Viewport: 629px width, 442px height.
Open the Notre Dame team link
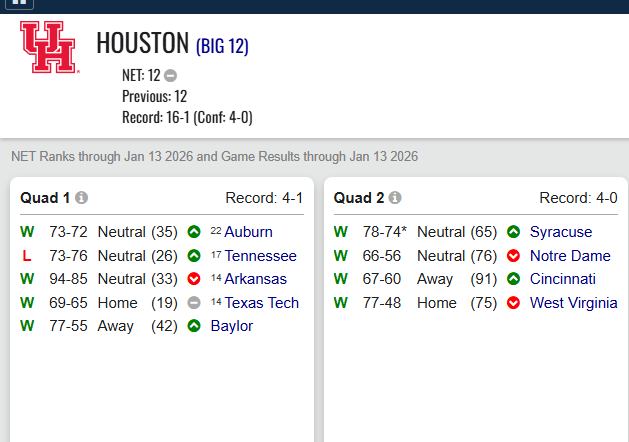[x=570, y=256]
